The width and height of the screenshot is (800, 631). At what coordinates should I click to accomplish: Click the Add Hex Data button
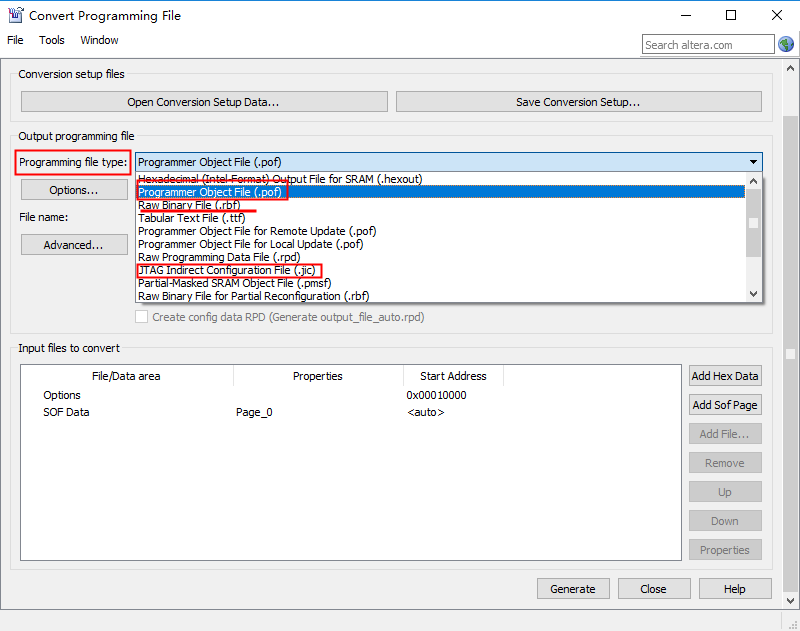(724, 376)
